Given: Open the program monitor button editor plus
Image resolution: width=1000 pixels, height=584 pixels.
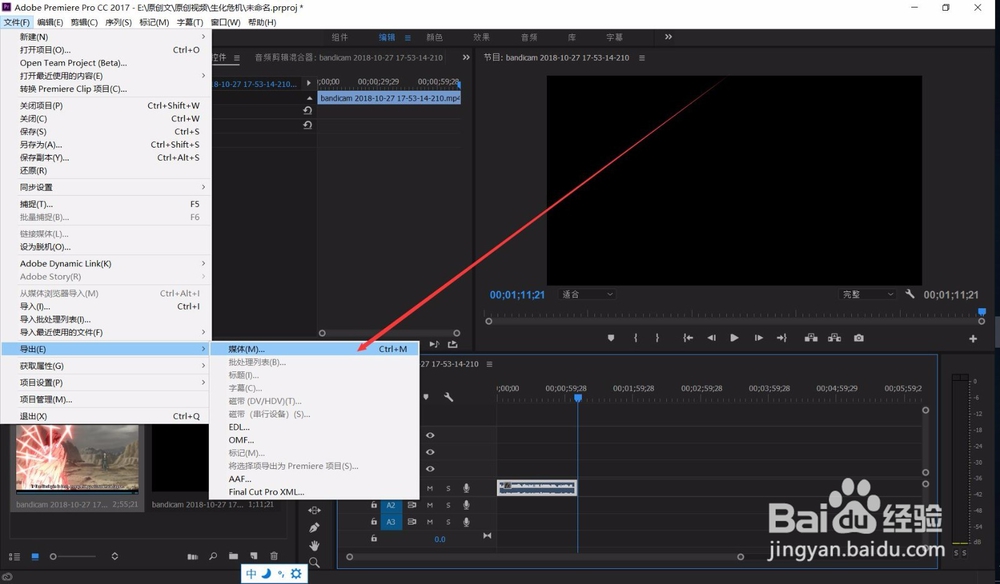Looking at the screenshot, I should pyautogui.click(x=973, y=339).
